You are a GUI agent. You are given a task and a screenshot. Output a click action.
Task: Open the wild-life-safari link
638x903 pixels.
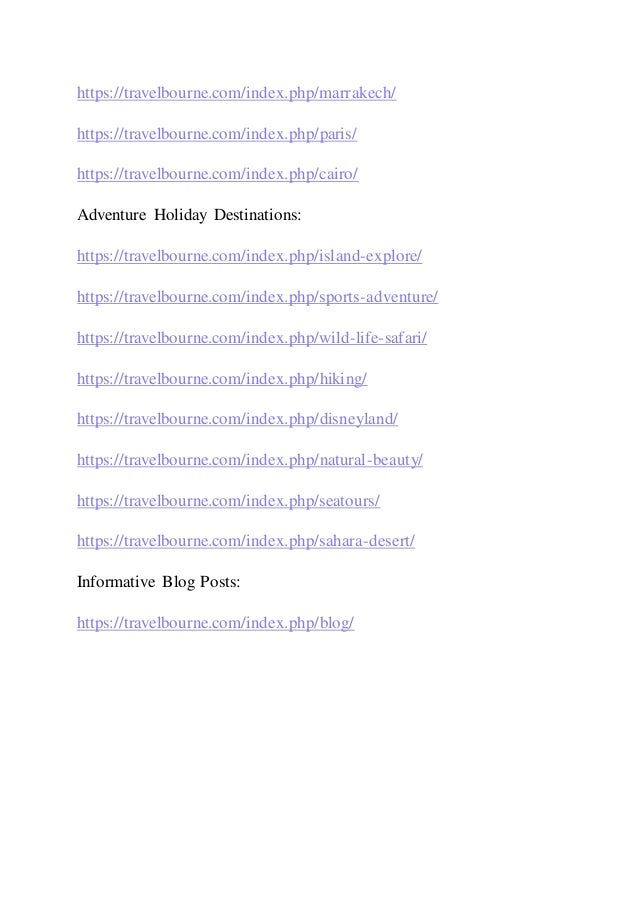pos(252,338)
